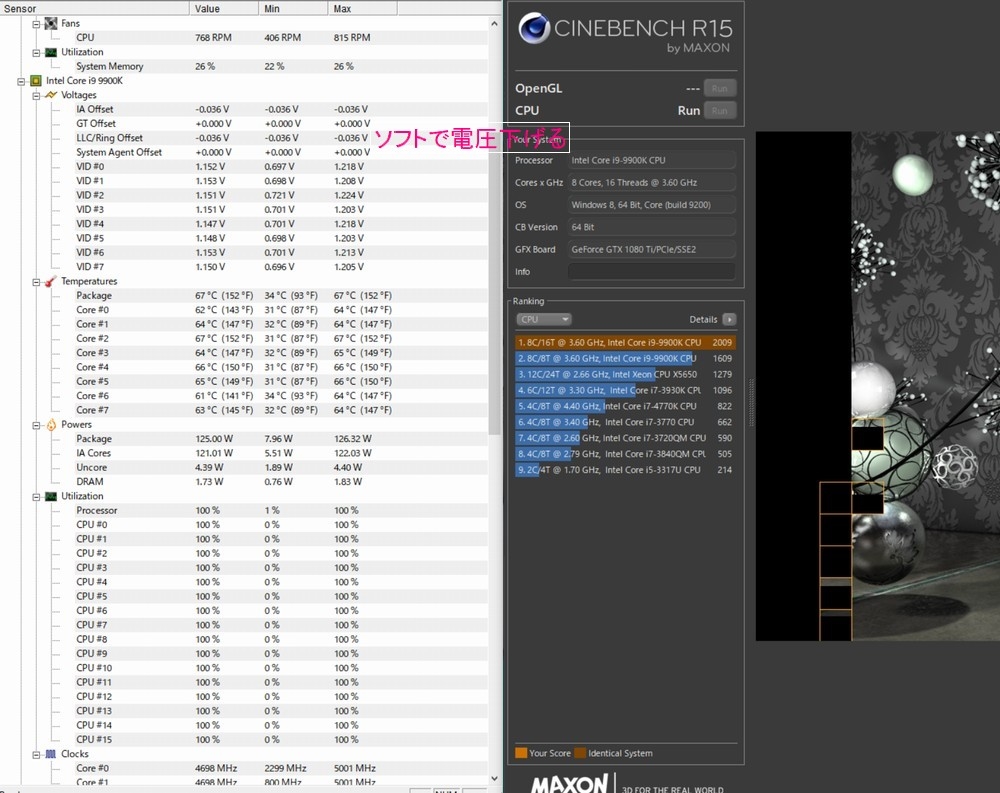Click the sensor list scroll-up arrow

(494, 24)
